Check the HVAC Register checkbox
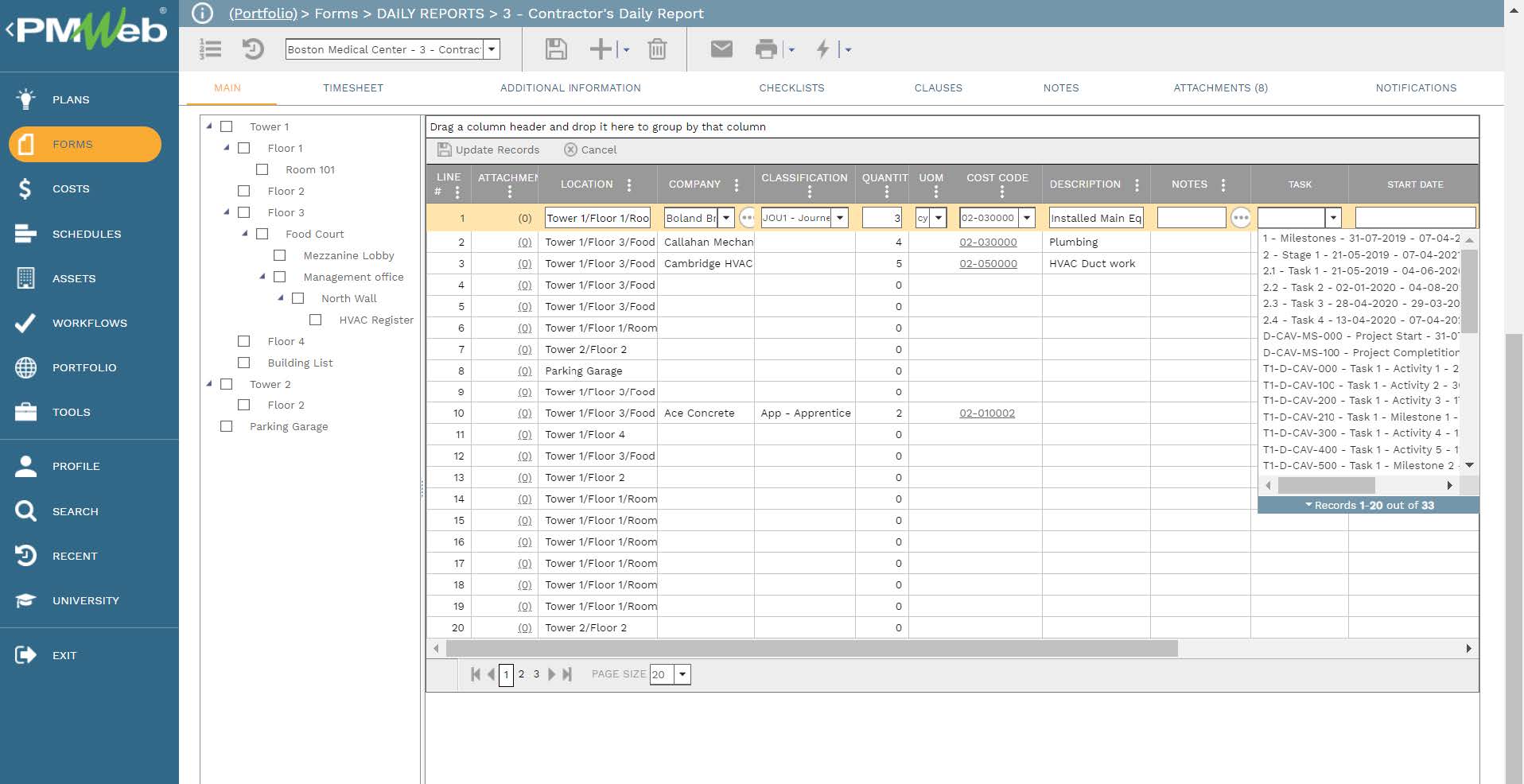This screenshot has width=1524, height=784. coord(316,320)
